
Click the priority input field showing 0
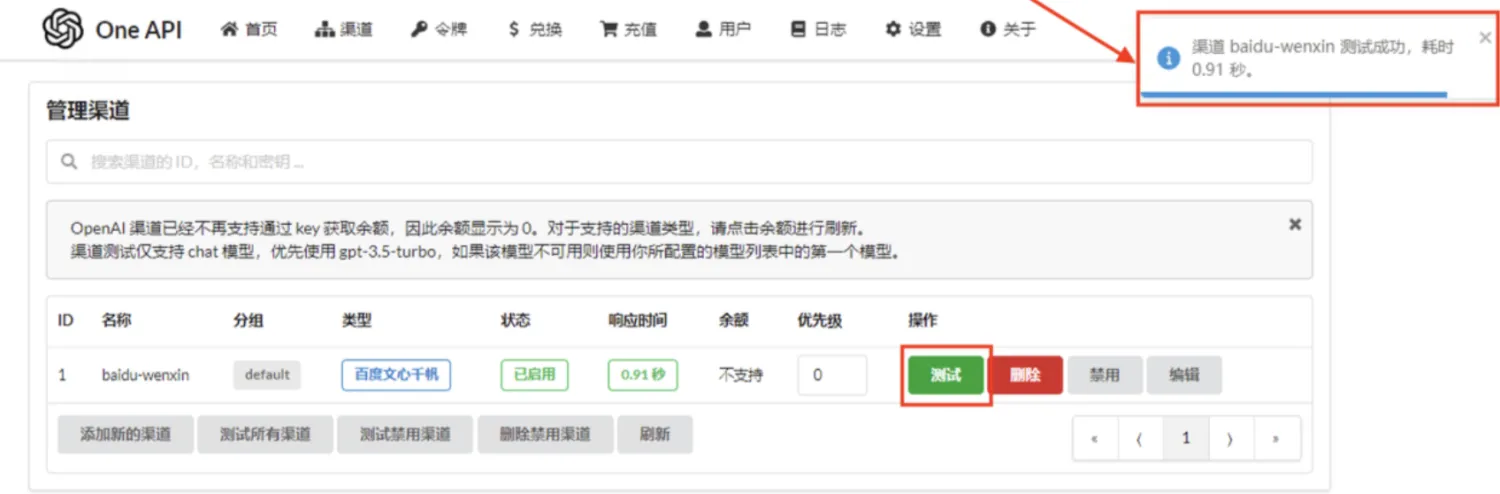(x=831, y=375)
